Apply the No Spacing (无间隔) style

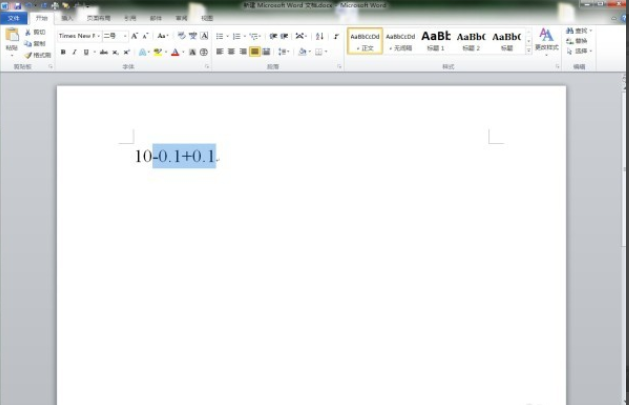click(400, 41)
